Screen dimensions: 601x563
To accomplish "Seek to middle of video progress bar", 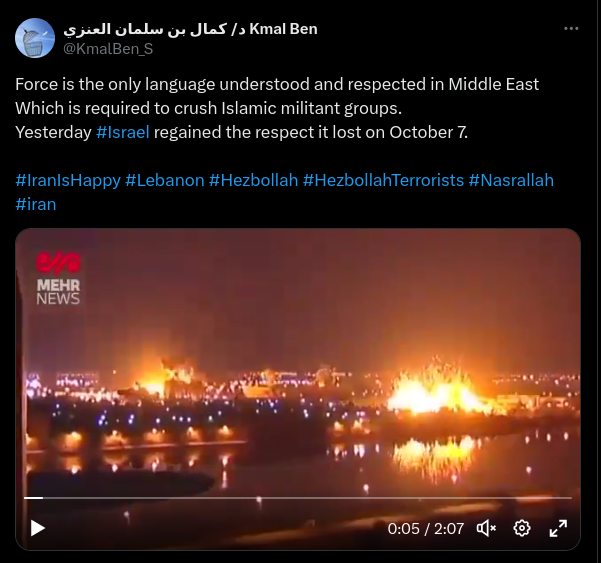I will pos(298,498).
